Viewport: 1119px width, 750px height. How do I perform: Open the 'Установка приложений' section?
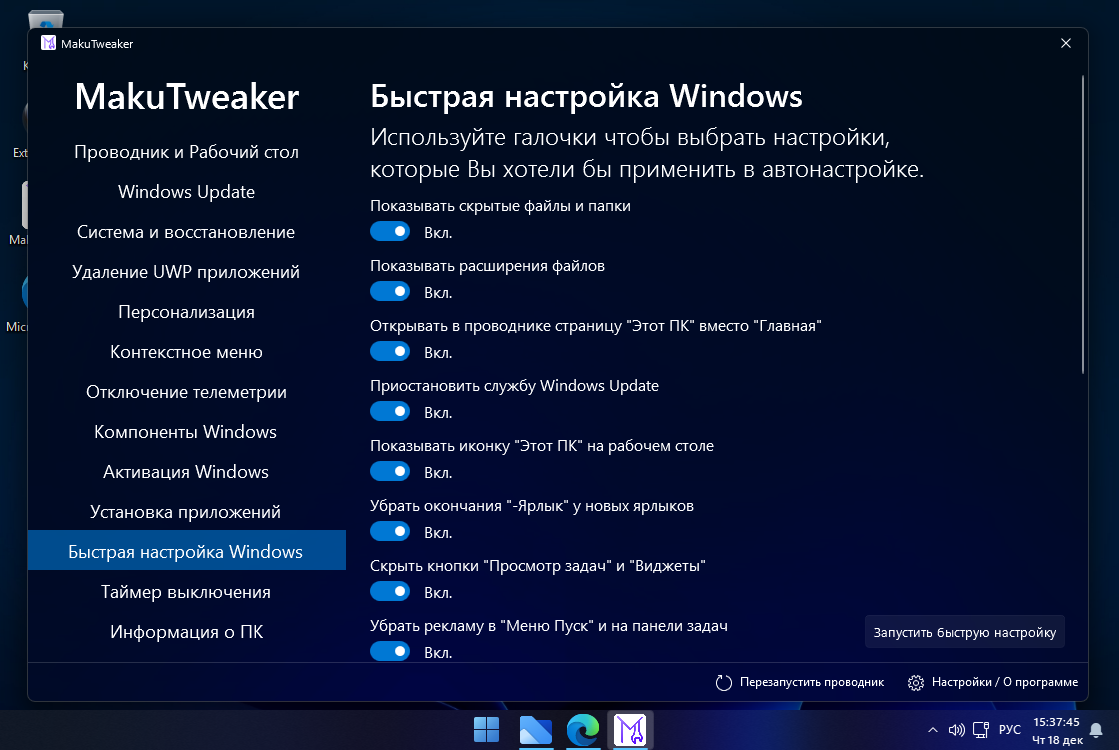point(186,512)
